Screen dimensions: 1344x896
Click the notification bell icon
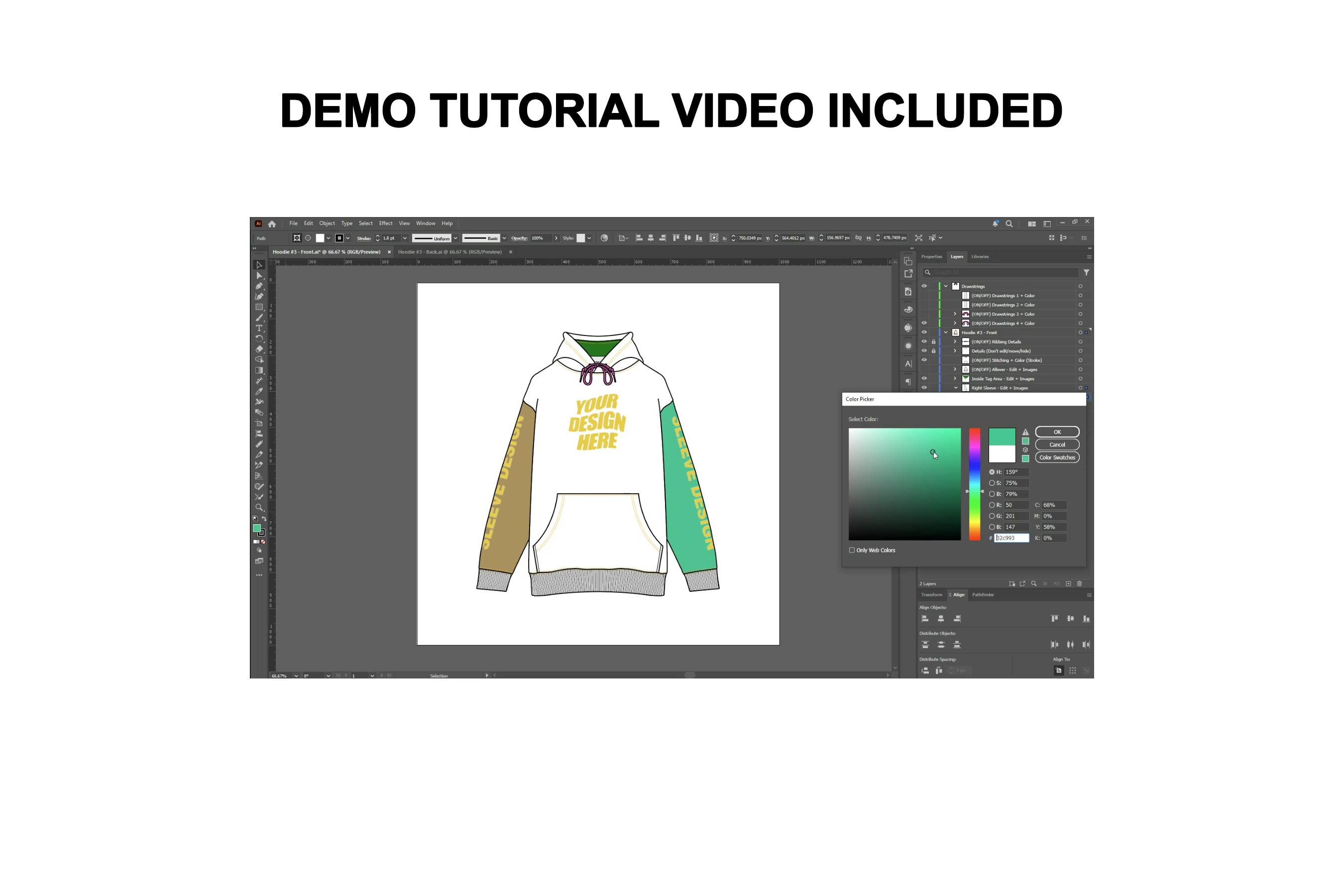[996, 224]
